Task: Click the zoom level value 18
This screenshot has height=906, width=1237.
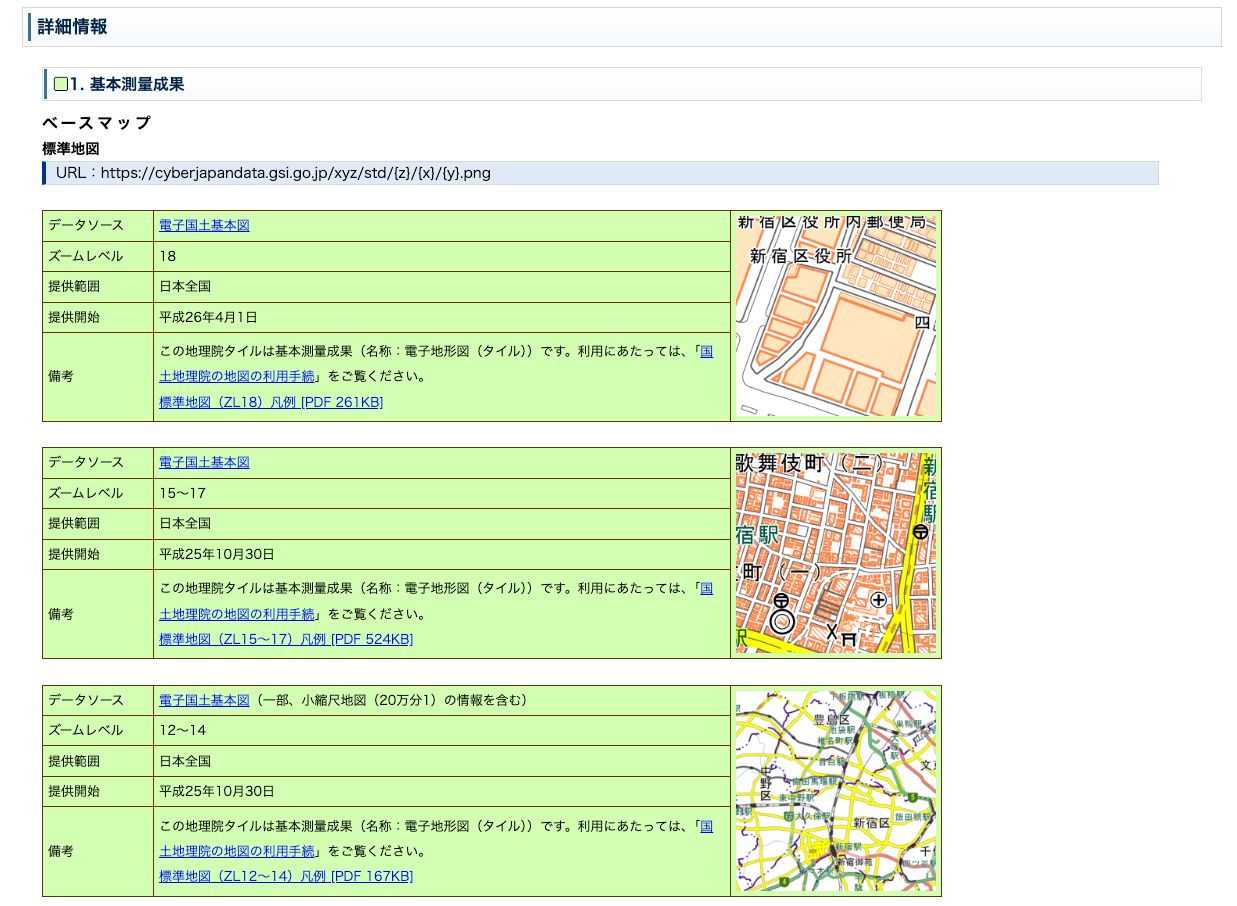Action: pos(168,256)
